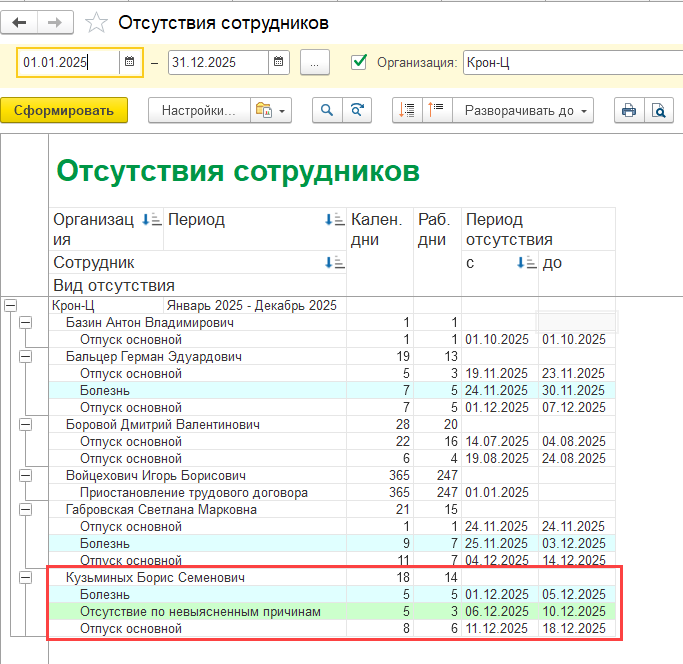Open Настройки report settings
Screen dimensions: 683x664
[197, 110]
